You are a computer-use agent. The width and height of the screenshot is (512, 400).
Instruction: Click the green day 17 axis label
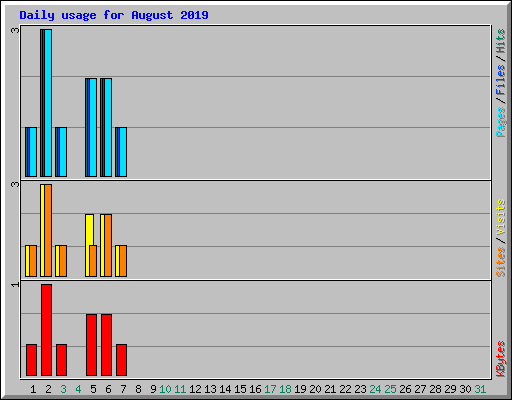270,389
